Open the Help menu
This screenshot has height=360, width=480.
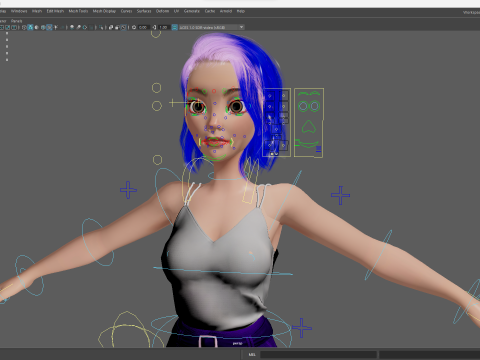coord(241,11)
